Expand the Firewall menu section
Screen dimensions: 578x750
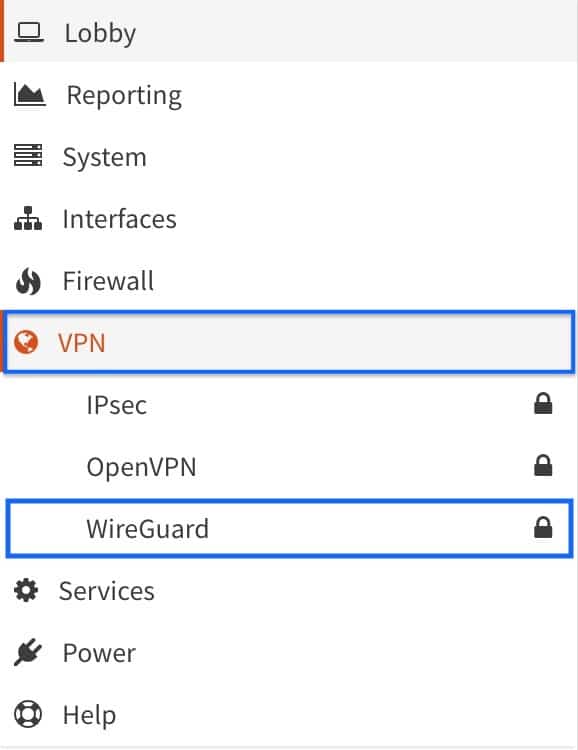(289, 281)
